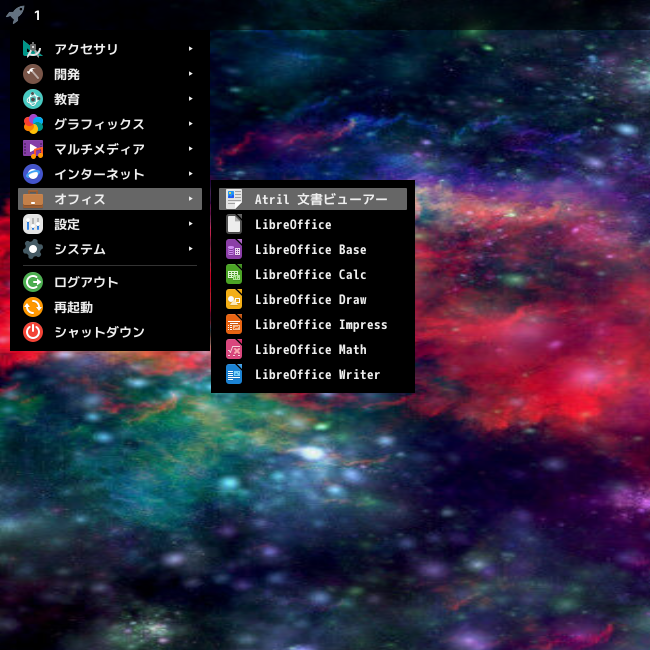The height and width of the screenshot is (650, 650).
Task: Expand the マルチメディア submenu arrow
Action: click(x=190, y=149)
